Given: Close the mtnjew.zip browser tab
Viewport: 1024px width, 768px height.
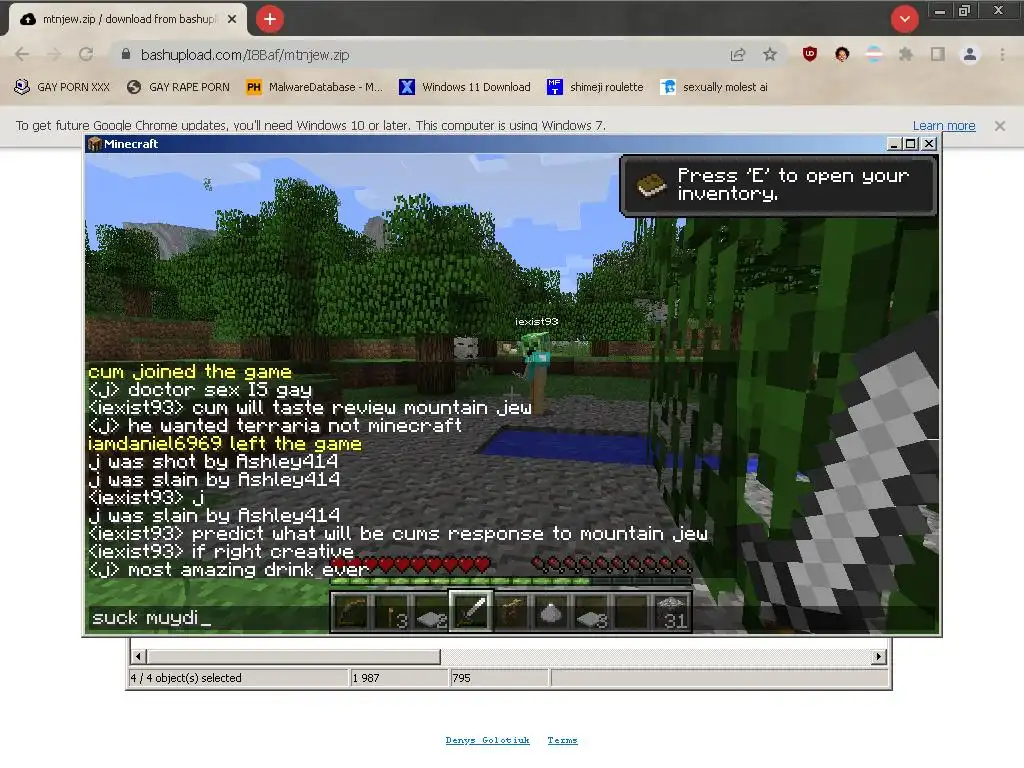Looking at the screenshot, I should (x=232, y=20).
